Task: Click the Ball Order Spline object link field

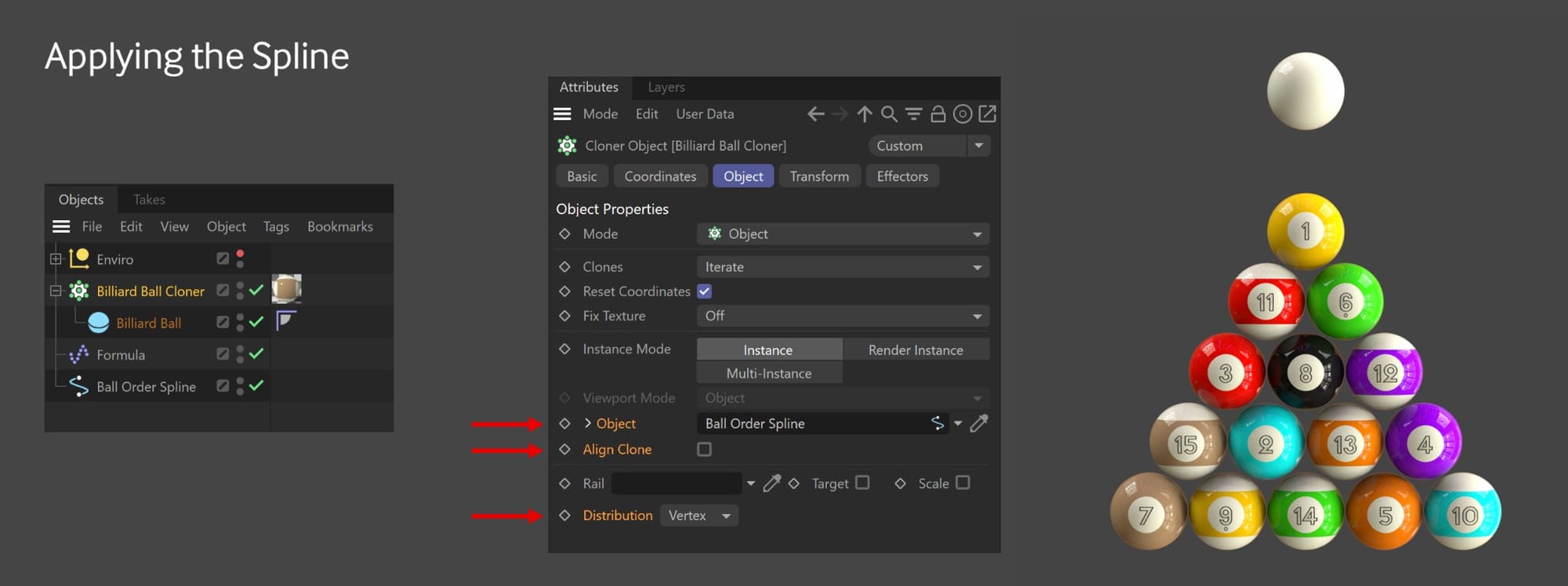Action: (822, 424)
